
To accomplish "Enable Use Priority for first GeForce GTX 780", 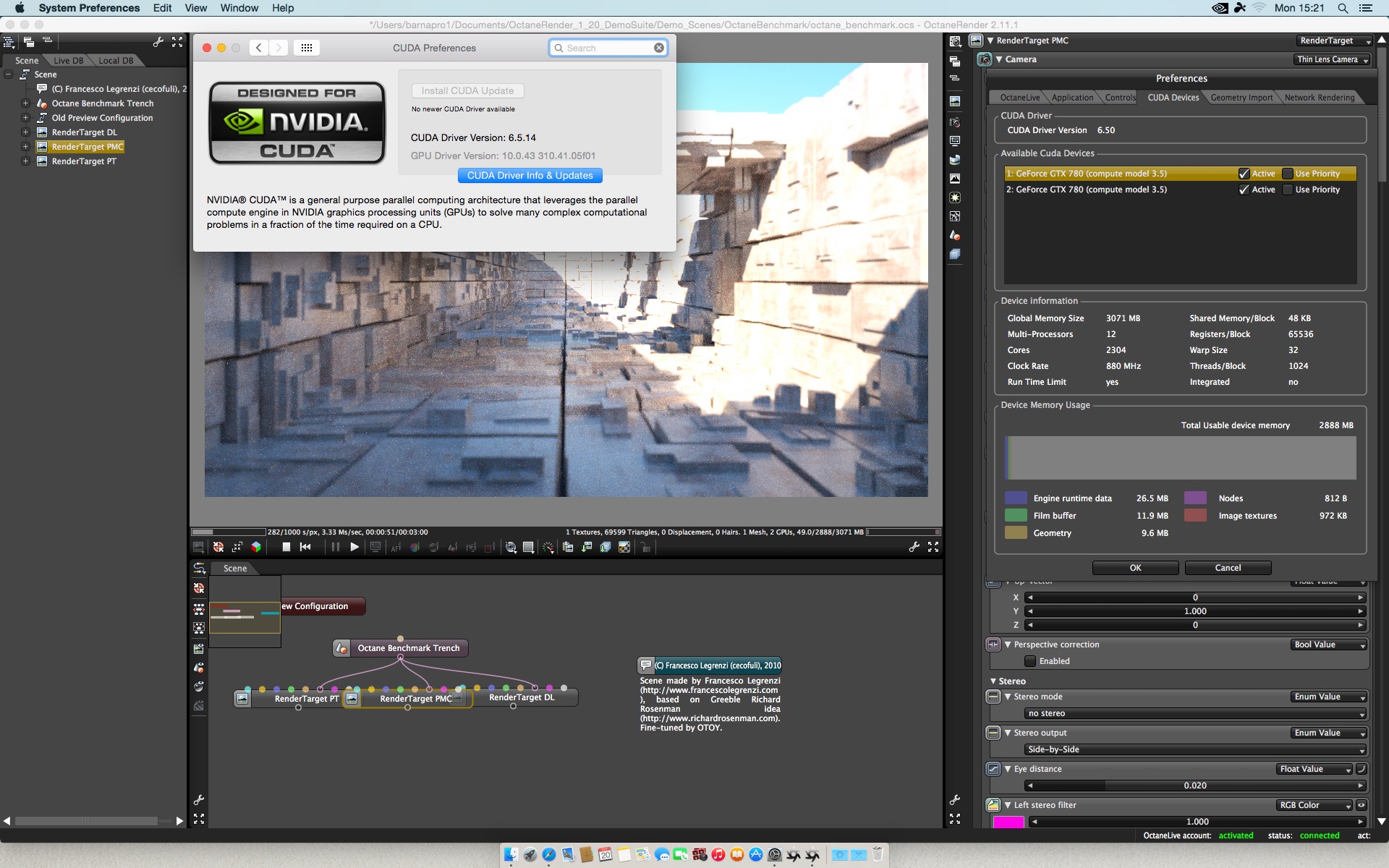I will pos(1288,174).
